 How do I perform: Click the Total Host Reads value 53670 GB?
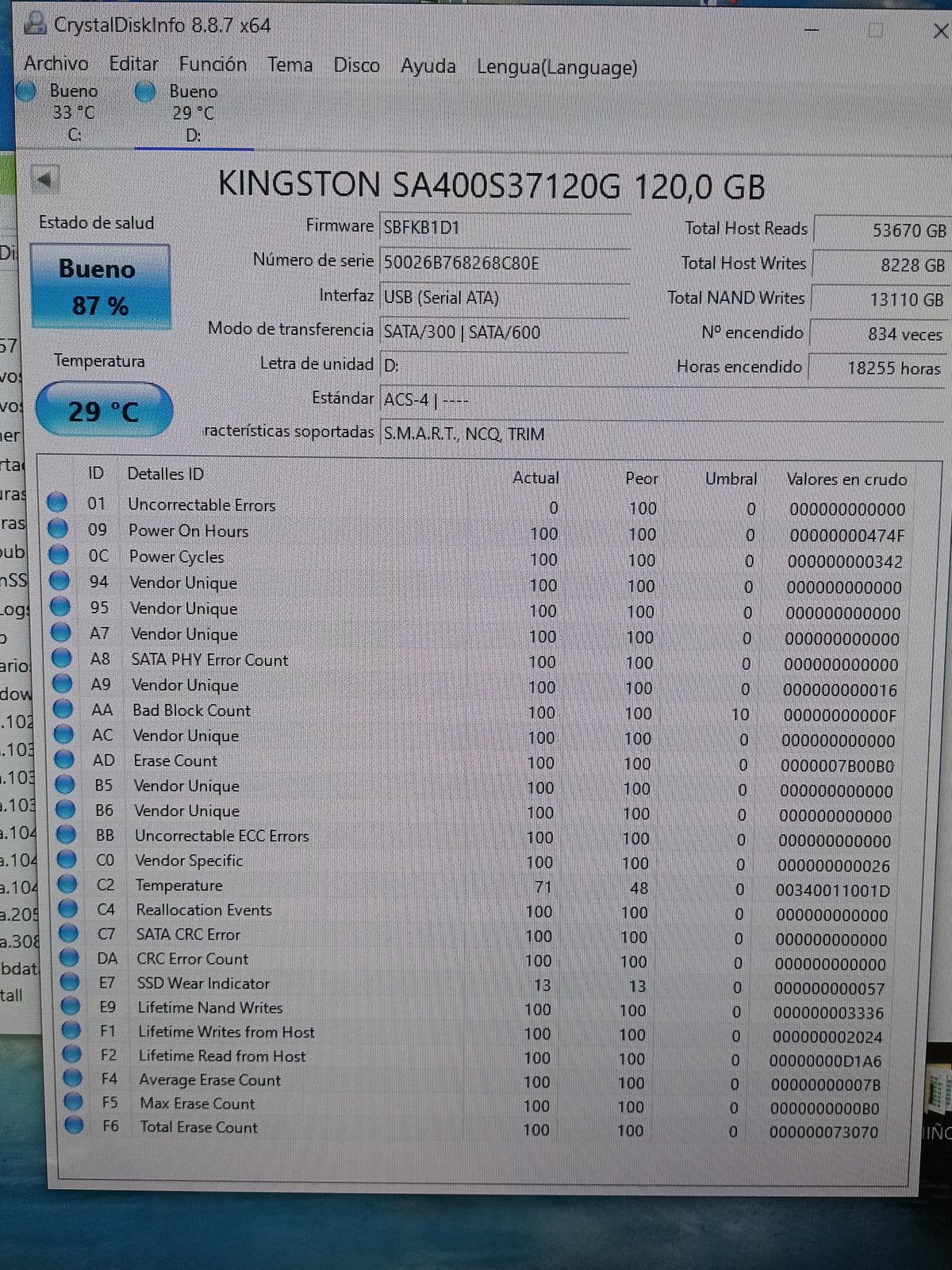882,230
